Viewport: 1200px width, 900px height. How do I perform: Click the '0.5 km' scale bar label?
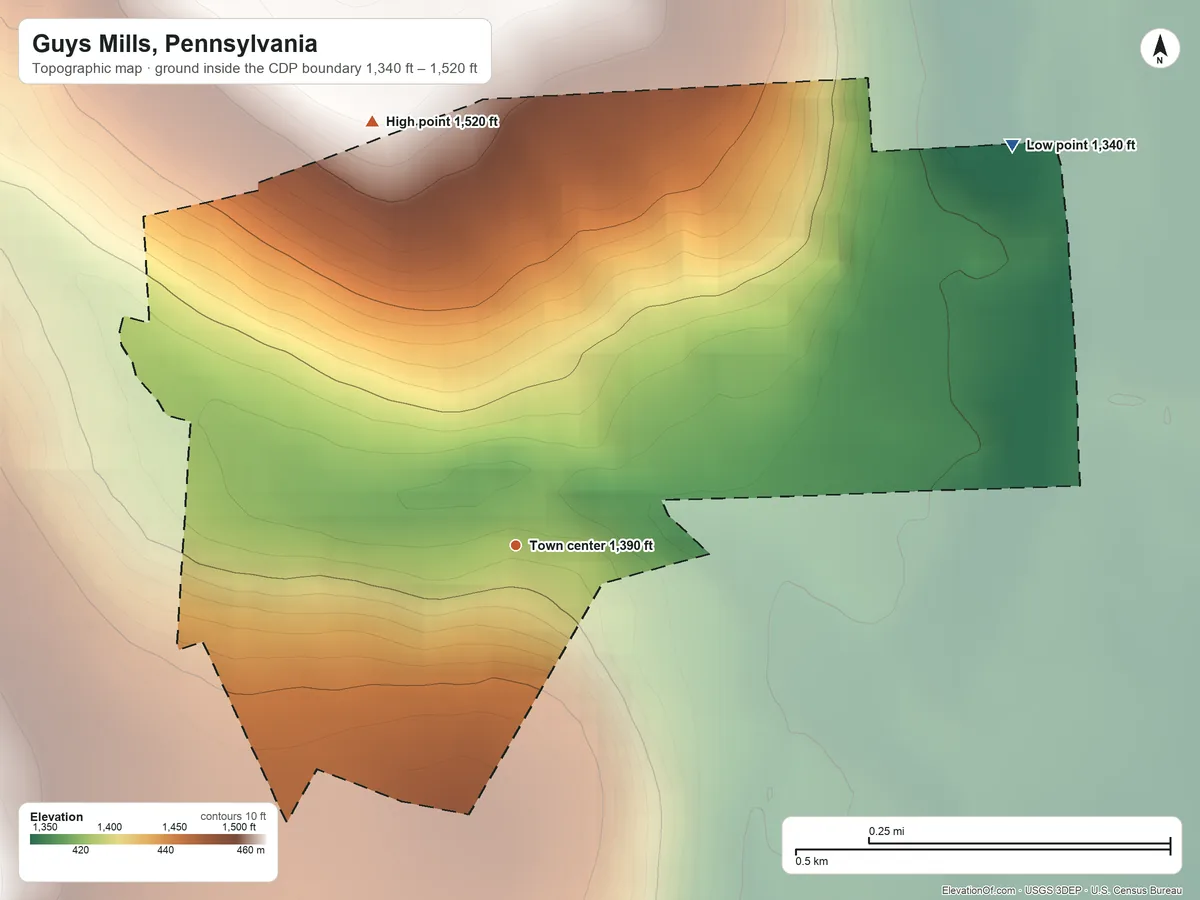click(811, 861)
